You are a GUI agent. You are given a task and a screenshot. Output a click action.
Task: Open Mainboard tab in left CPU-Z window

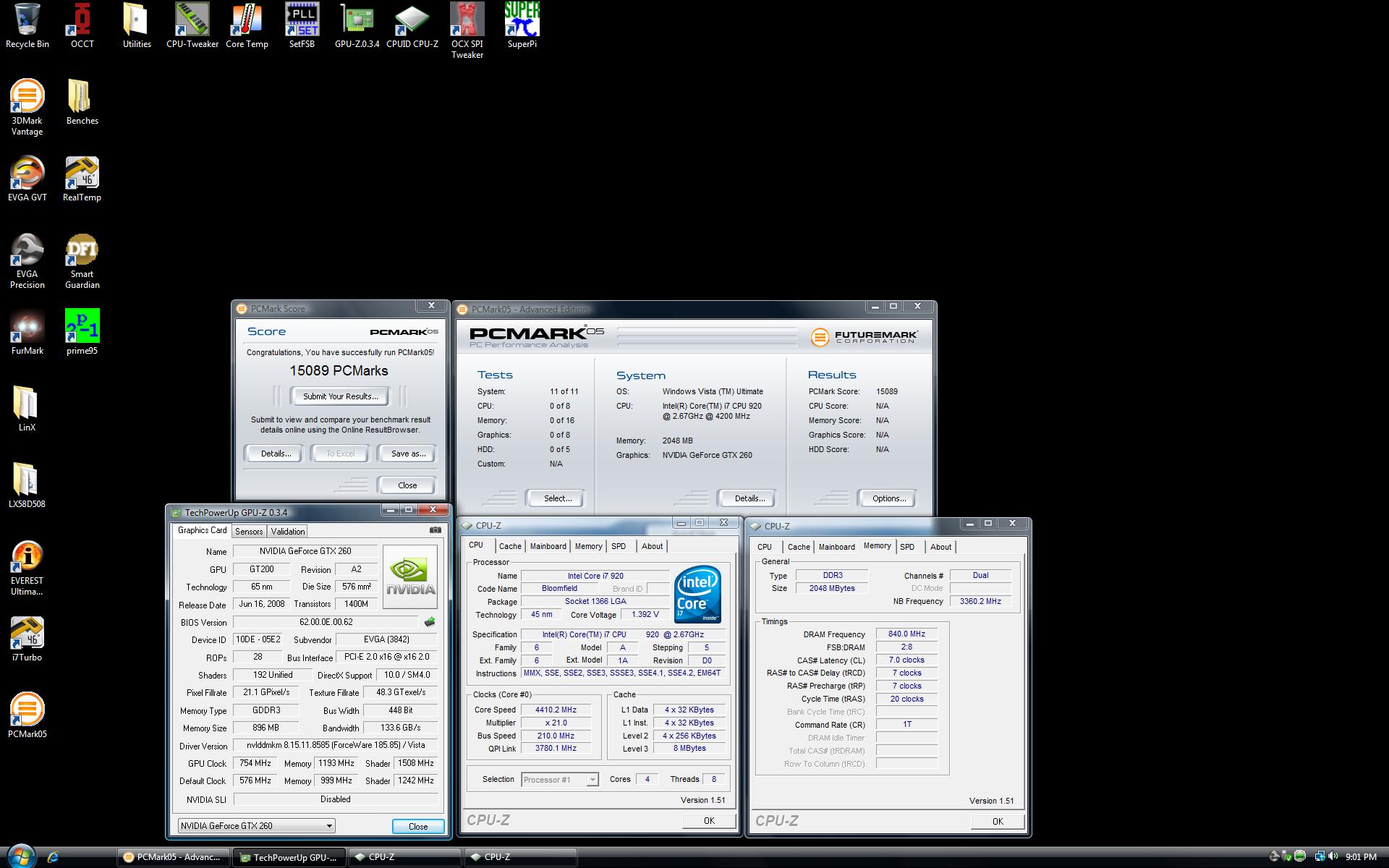click(548, 547)
